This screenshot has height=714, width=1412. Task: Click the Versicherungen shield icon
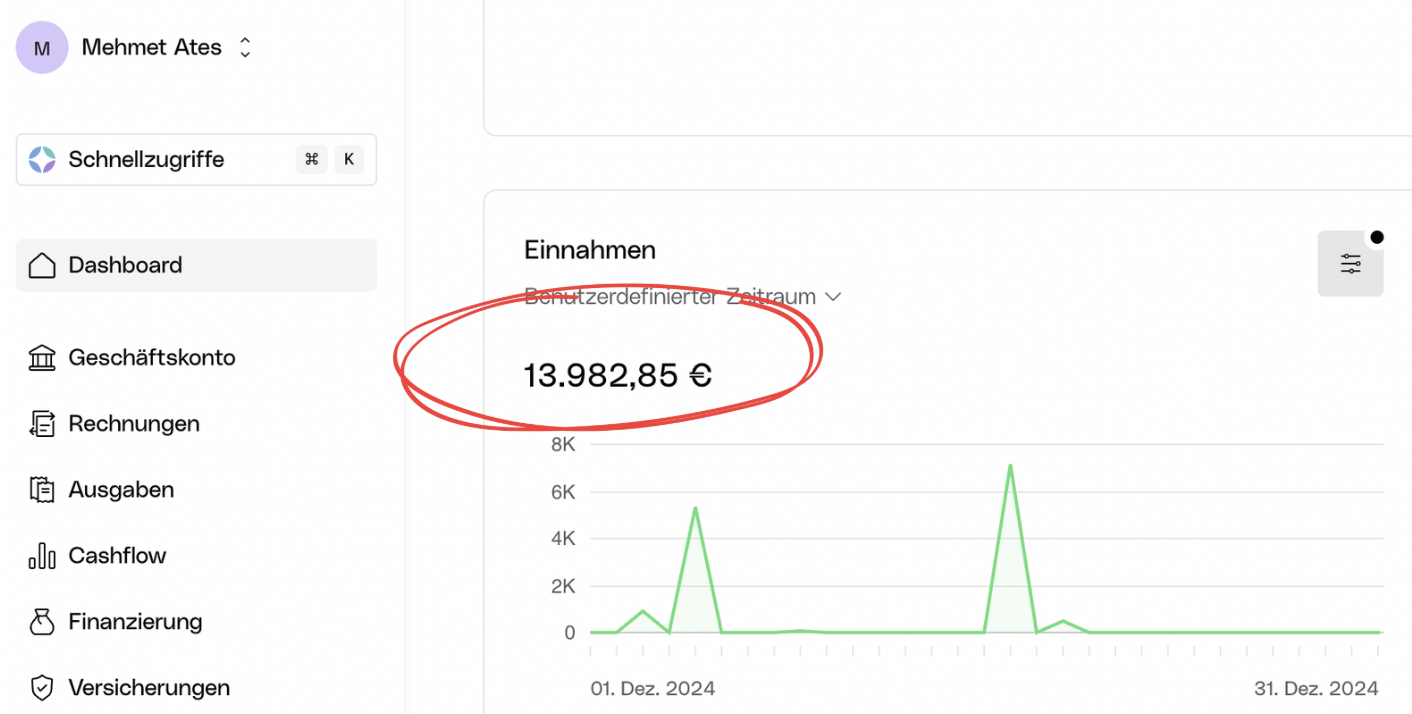(42, 688)
